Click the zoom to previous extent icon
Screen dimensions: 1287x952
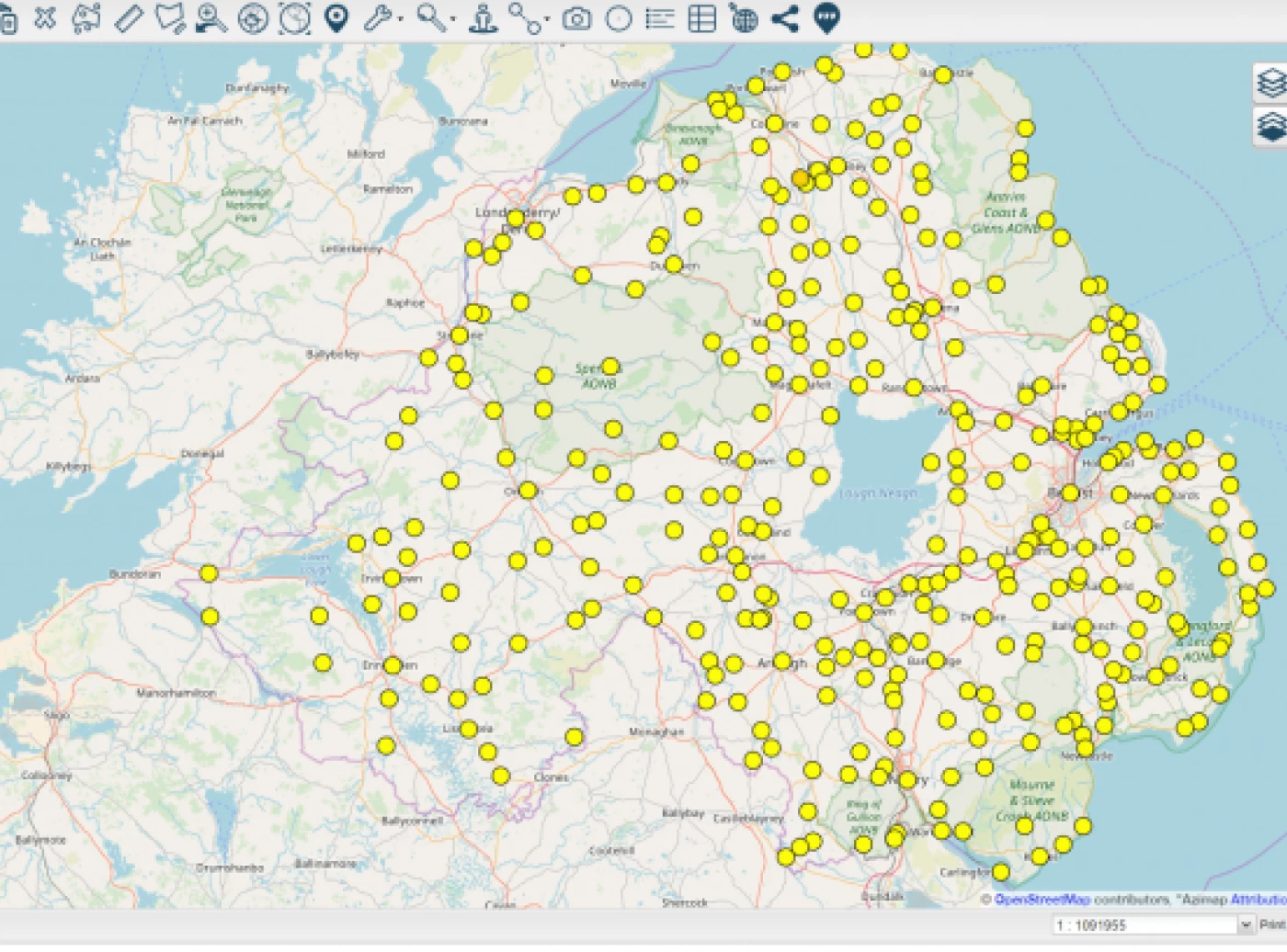coord(211,17)
